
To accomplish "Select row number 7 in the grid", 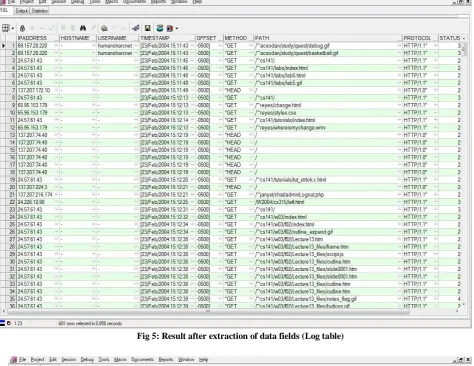I will tap(12, 90).
